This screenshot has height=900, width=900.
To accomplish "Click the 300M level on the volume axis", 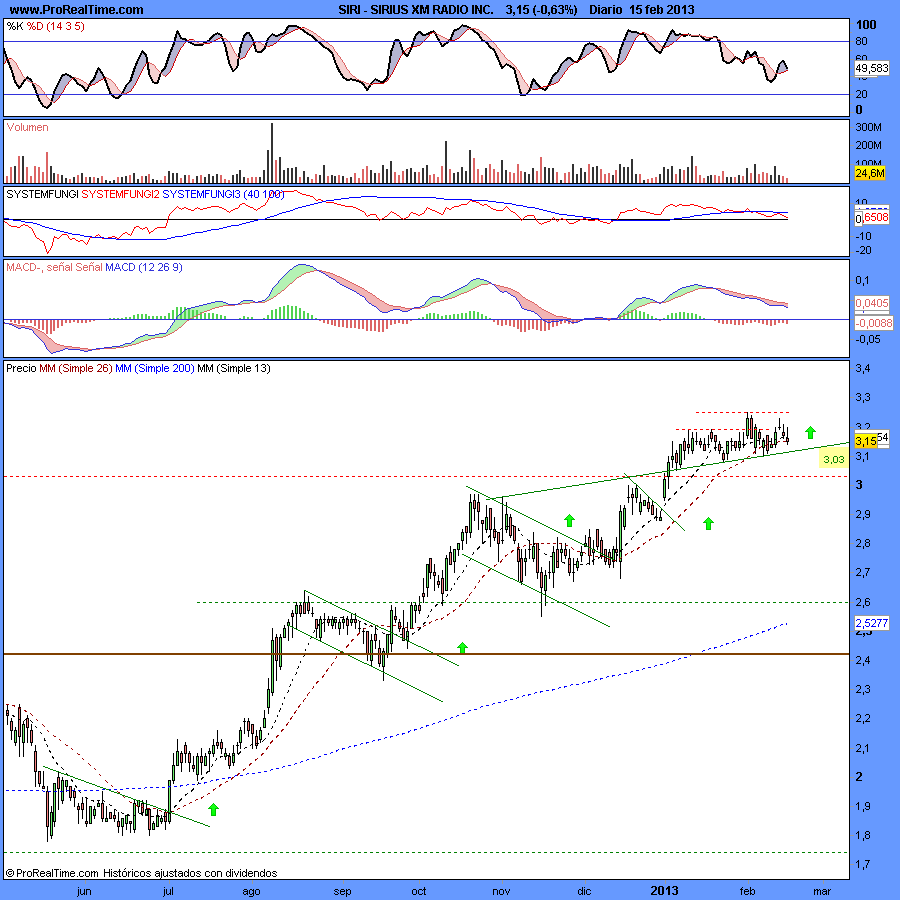I will tap(868, 127).
